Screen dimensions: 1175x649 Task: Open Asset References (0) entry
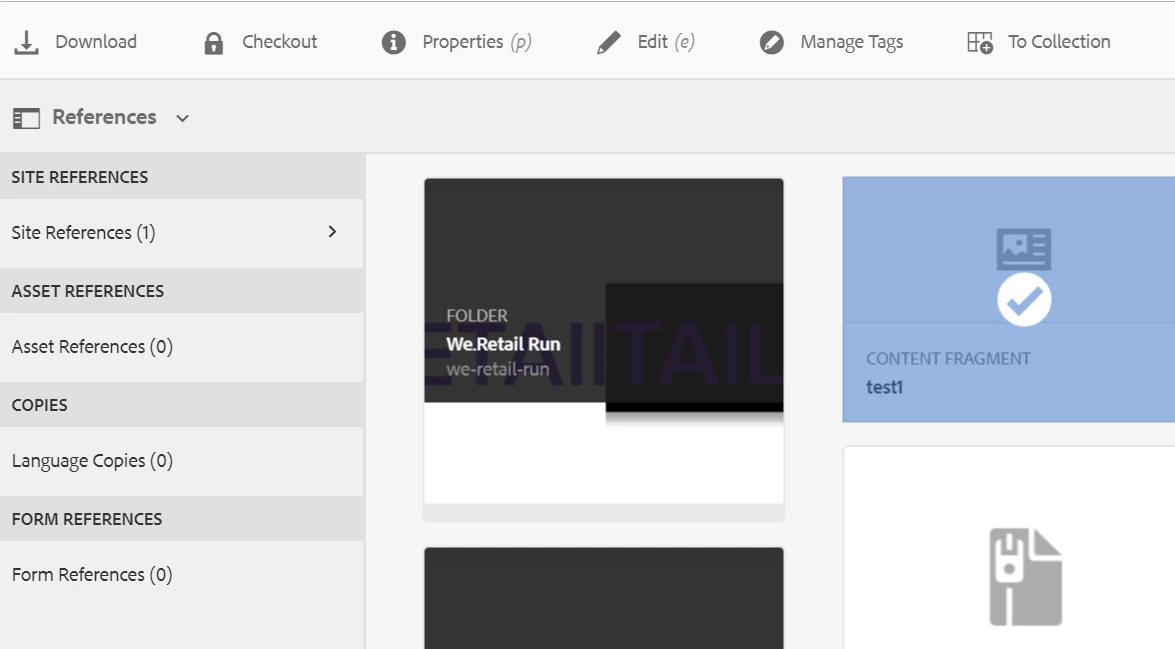(182, 347)
